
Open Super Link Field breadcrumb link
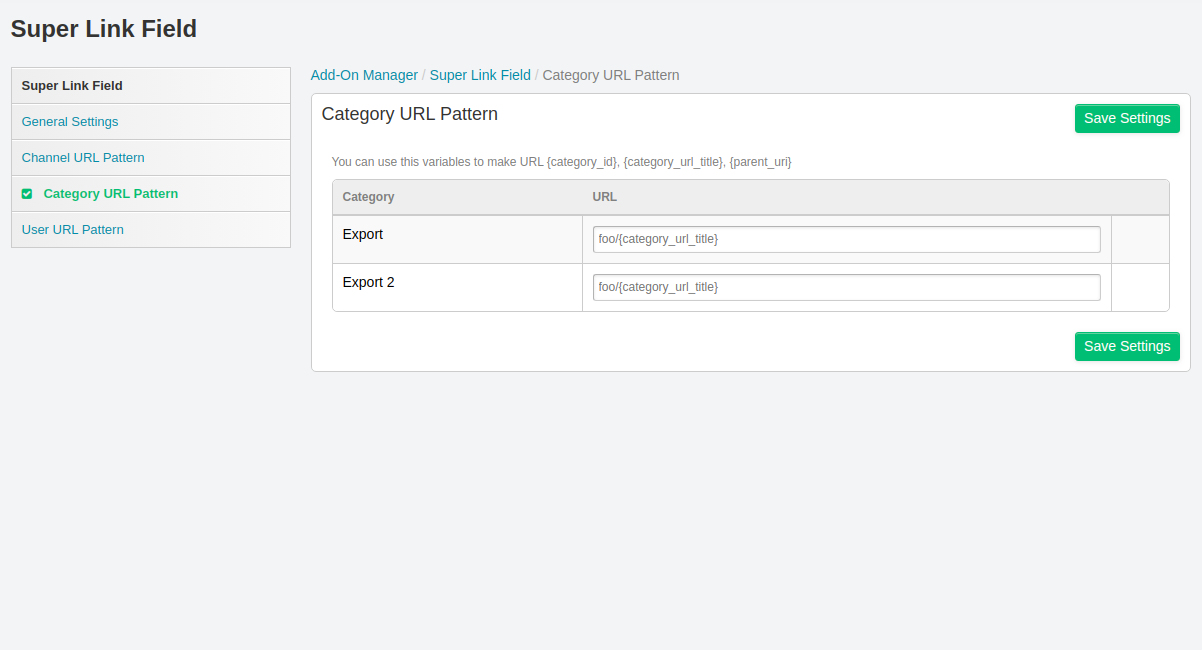point(480,75)
